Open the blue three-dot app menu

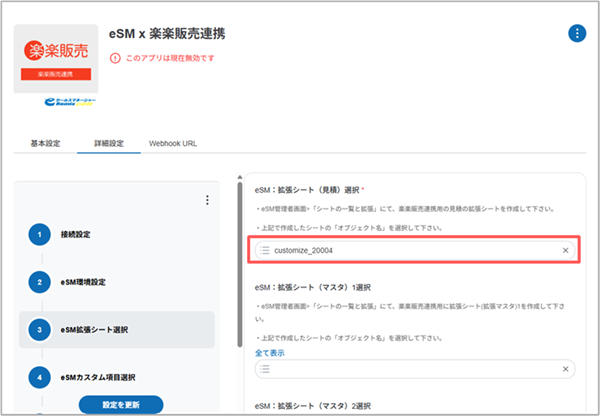tap(577, 33)
